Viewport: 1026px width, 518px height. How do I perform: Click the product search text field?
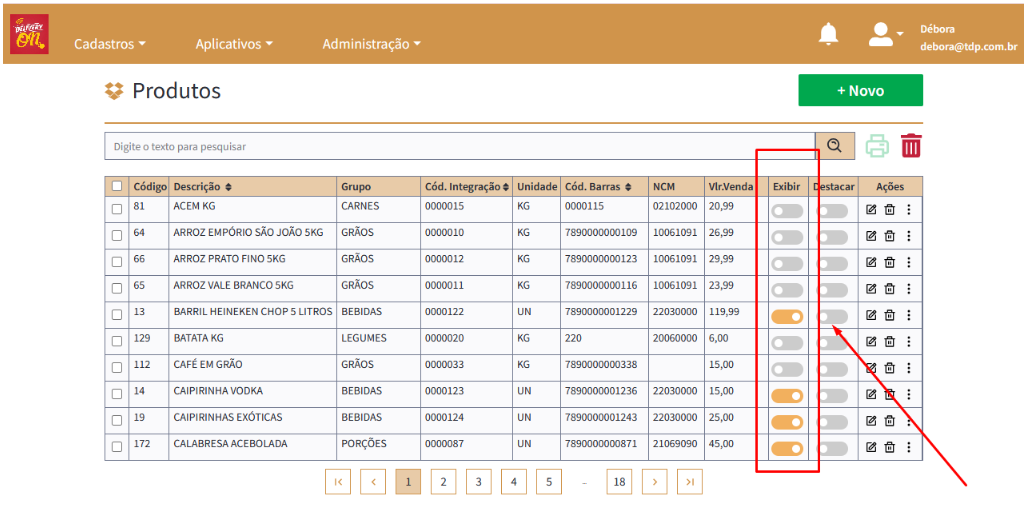[459, 146]
